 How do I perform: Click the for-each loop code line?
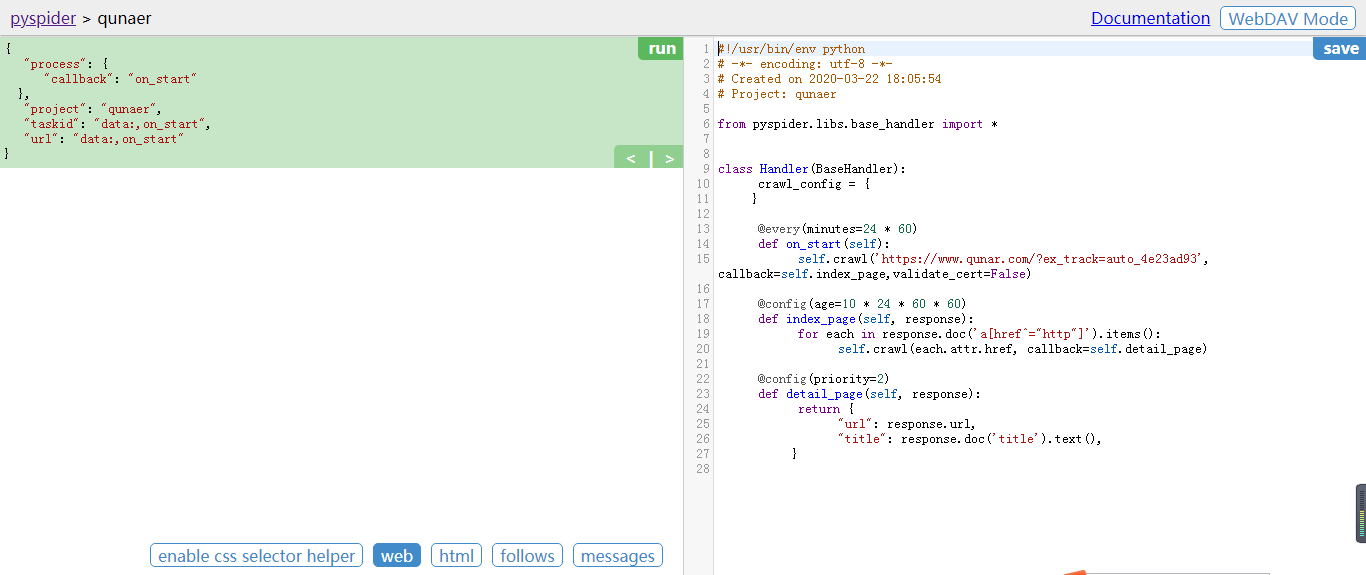pos(979,334)
